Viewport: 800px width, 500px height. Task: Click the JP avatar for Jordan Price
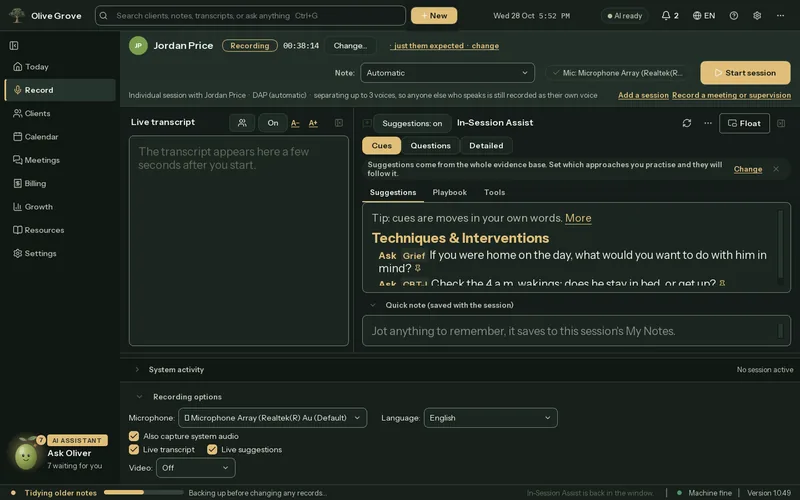click(x=138, y=45)
